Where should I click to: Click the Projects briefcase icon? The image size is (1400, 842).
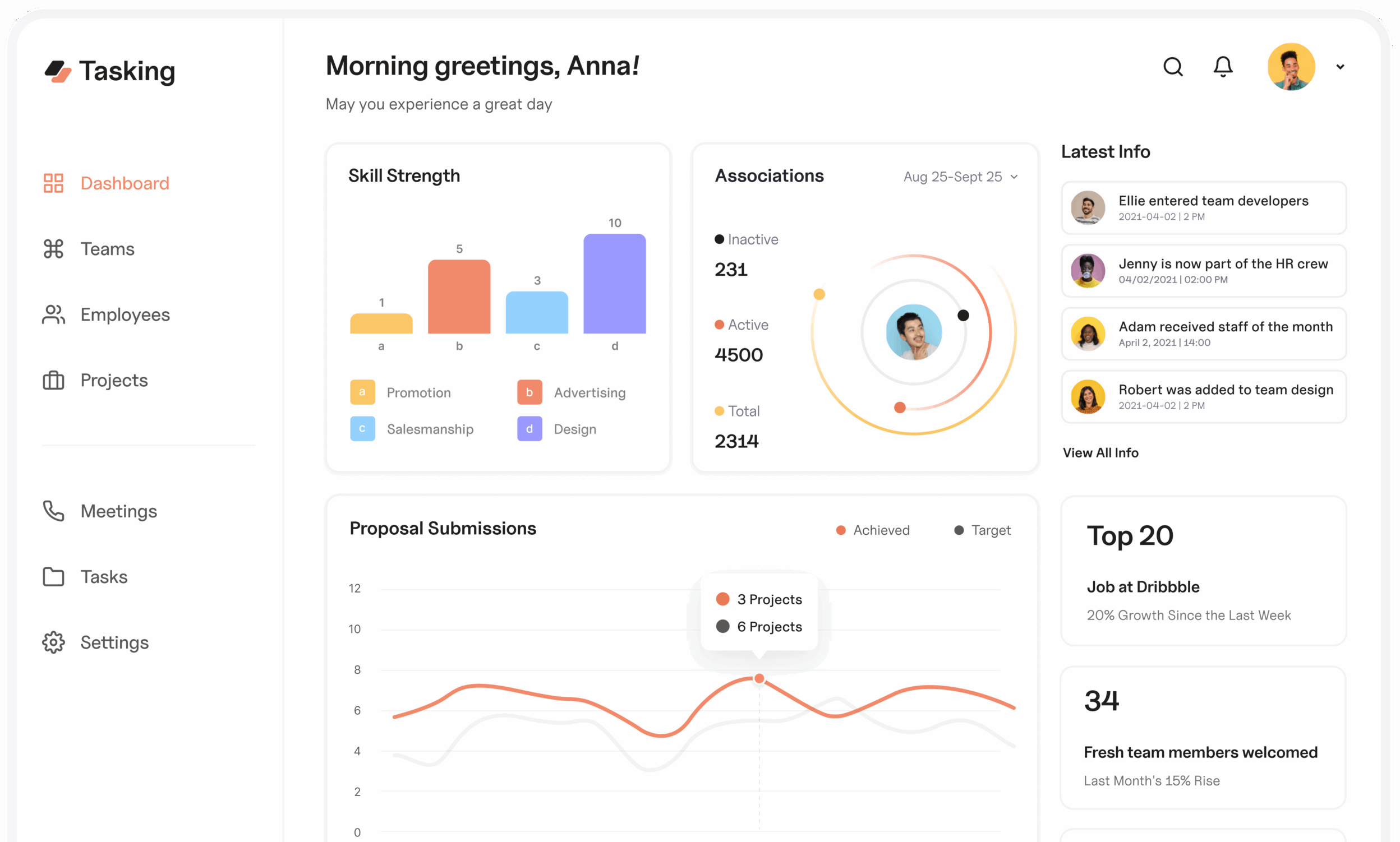pyautogui.click(x=53, y=380)
